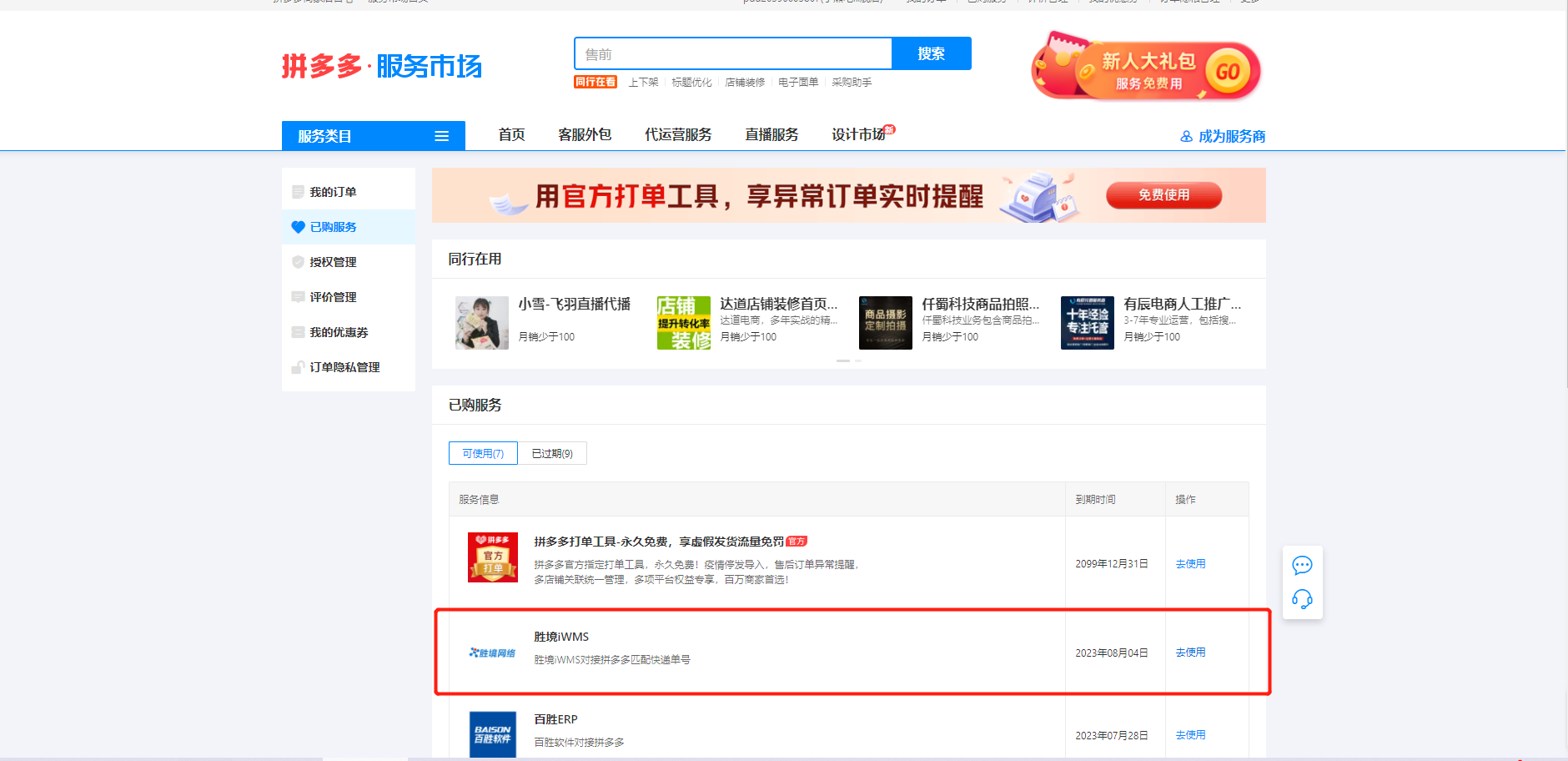Click the 拼多多官方打单 service logo

pos(493,557)
